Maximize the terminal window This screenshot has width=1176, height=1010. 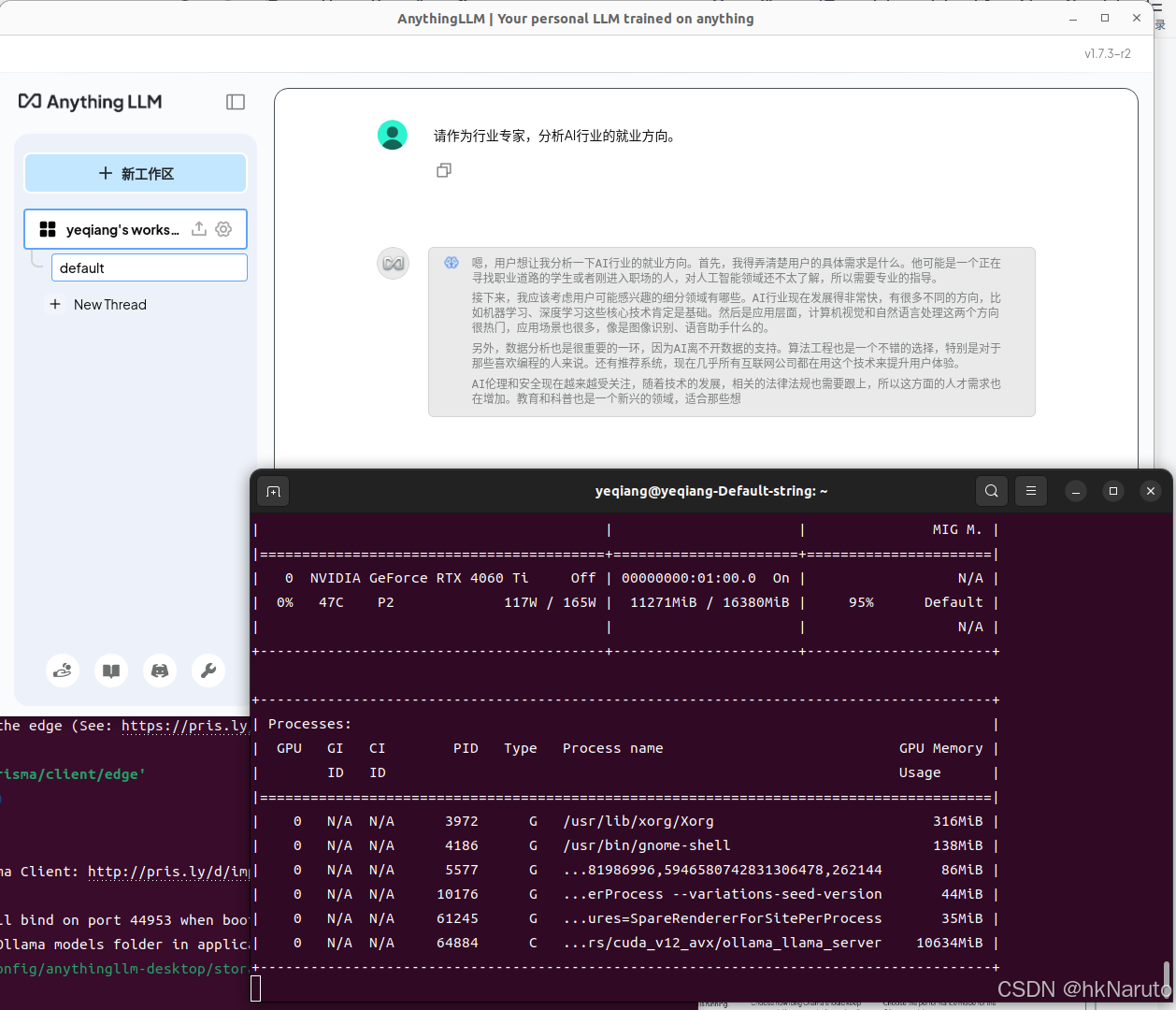coord(1113,491)
